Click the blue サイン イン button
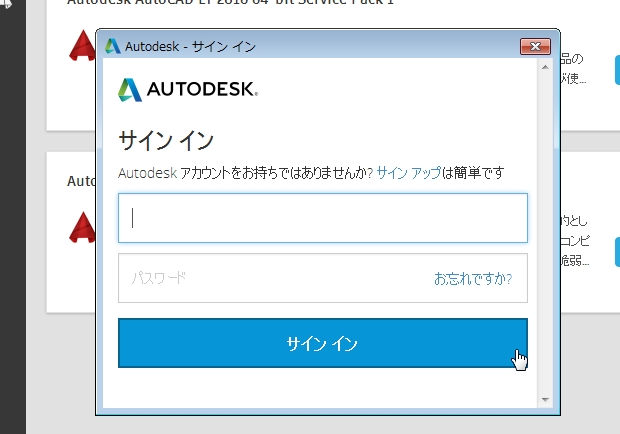The image size is (620, 434). (x=323, y=343)
